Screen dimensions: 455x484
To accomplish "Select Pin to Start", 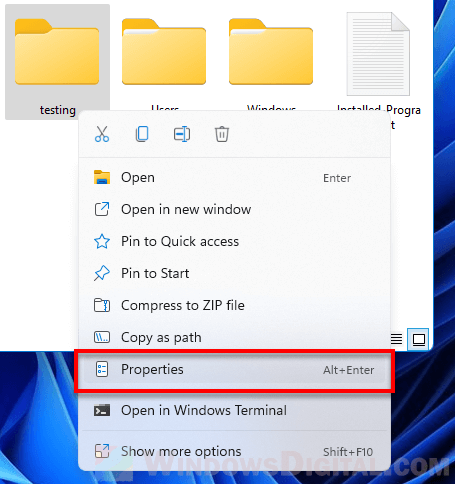I will [234, 273].
